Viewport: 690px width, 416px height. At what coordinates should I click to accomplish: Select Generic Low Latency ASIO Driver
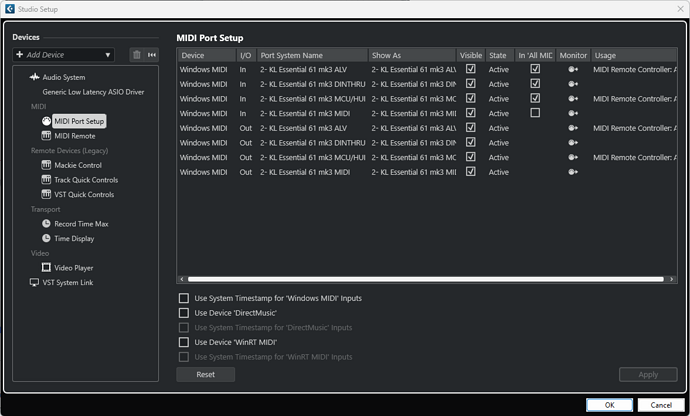[93, 92]
